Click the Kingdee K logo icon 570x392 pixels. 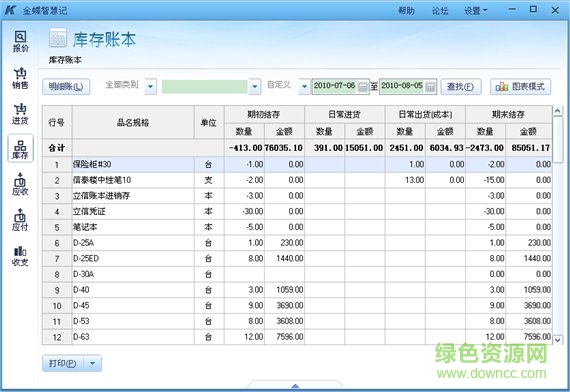[x=10, y=10]
